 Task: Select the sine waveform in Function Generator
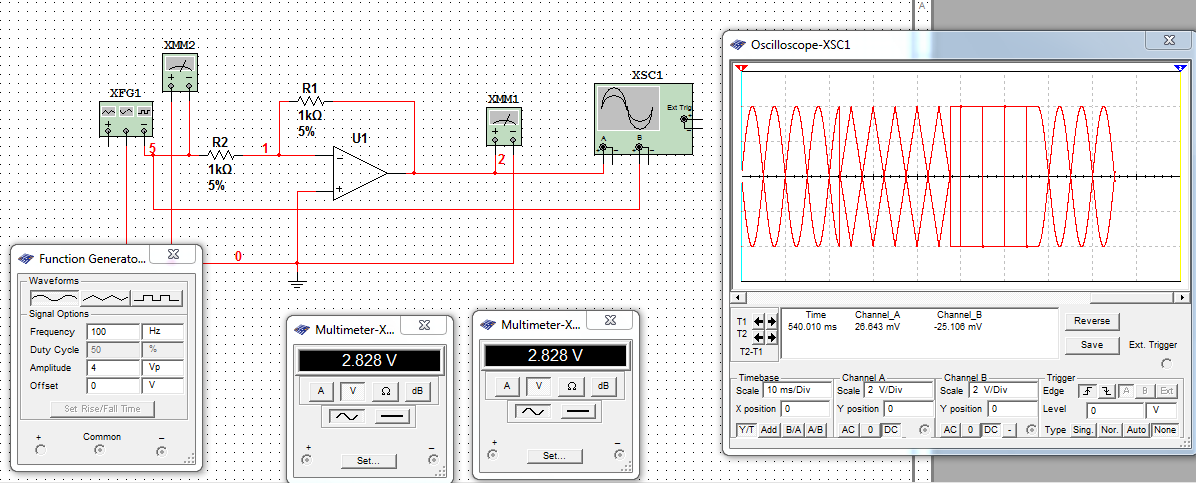pyautogui.click(x=54, y=297)
